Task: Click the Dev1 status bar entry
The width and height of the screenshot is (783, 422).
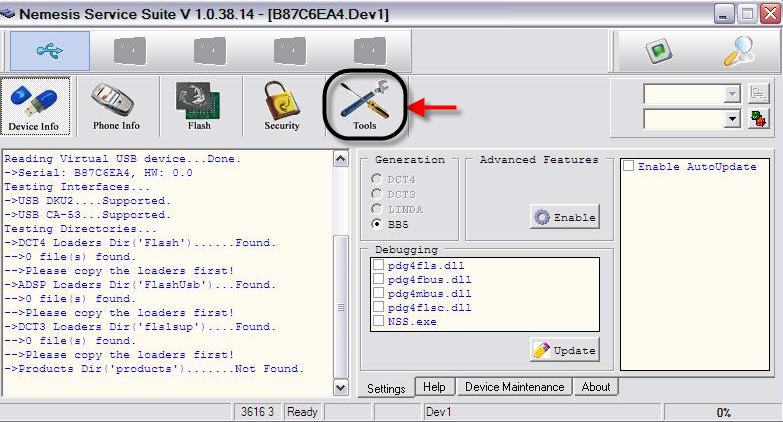Action: (x=542, y=412)
